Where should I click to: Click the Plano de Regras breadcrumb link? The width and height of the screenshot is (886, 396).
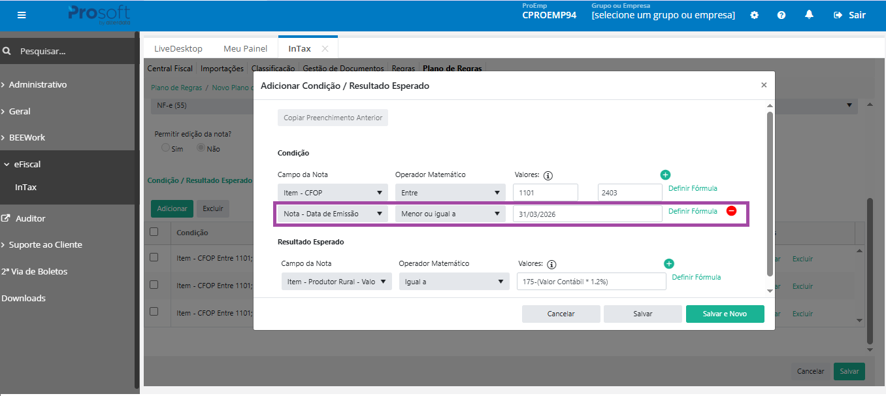pos(176,88)
